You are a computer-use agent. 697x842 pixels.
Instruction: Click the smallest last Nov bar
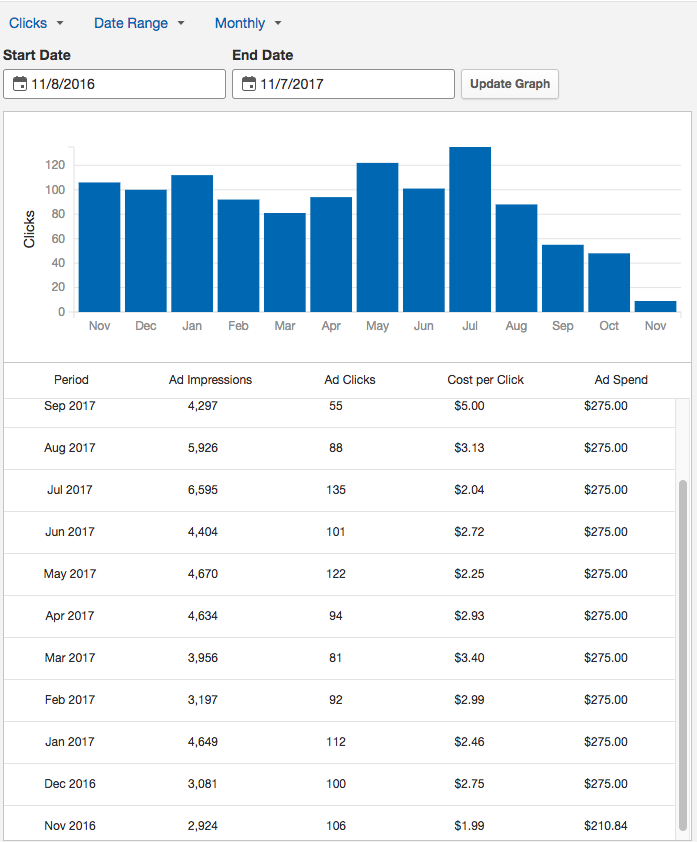coord(655,307)
